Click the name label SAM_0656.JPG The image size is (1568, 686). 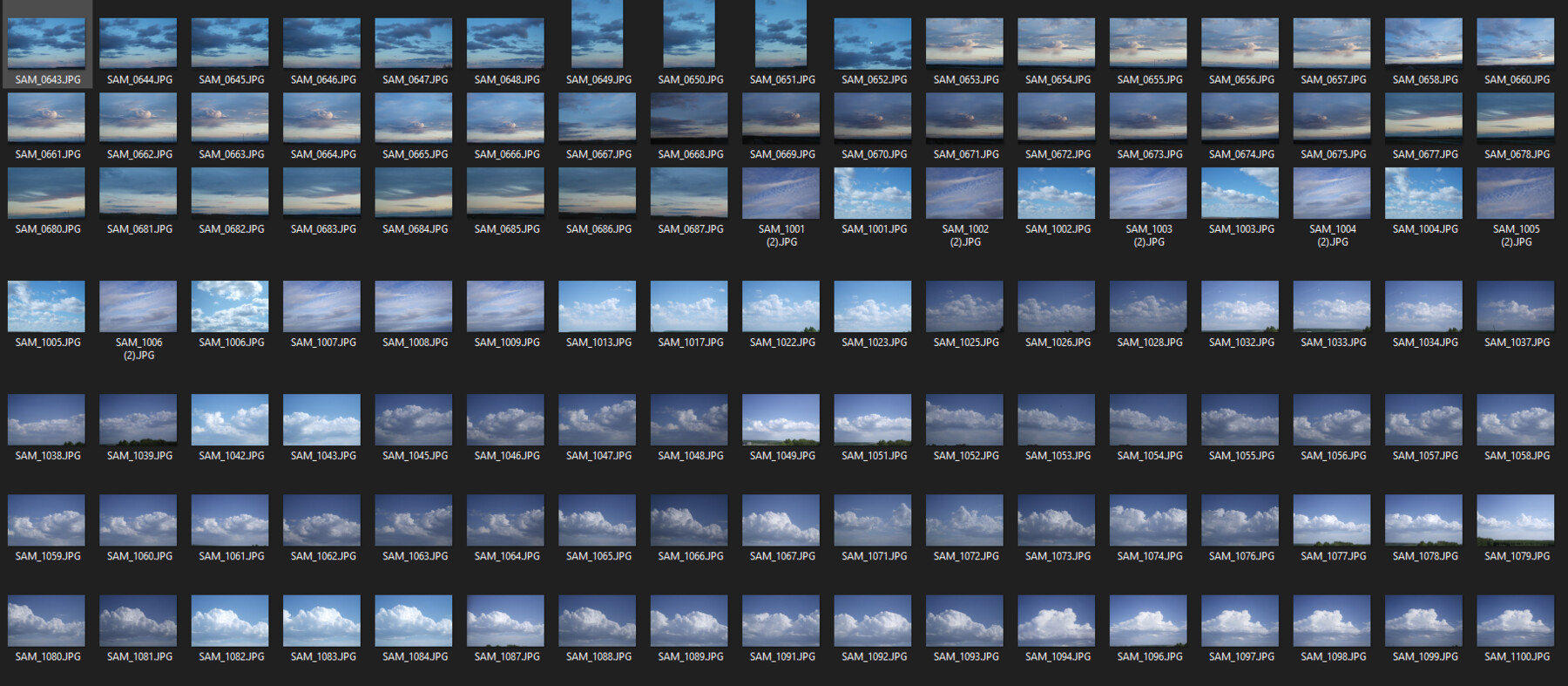coord(1242,79)
